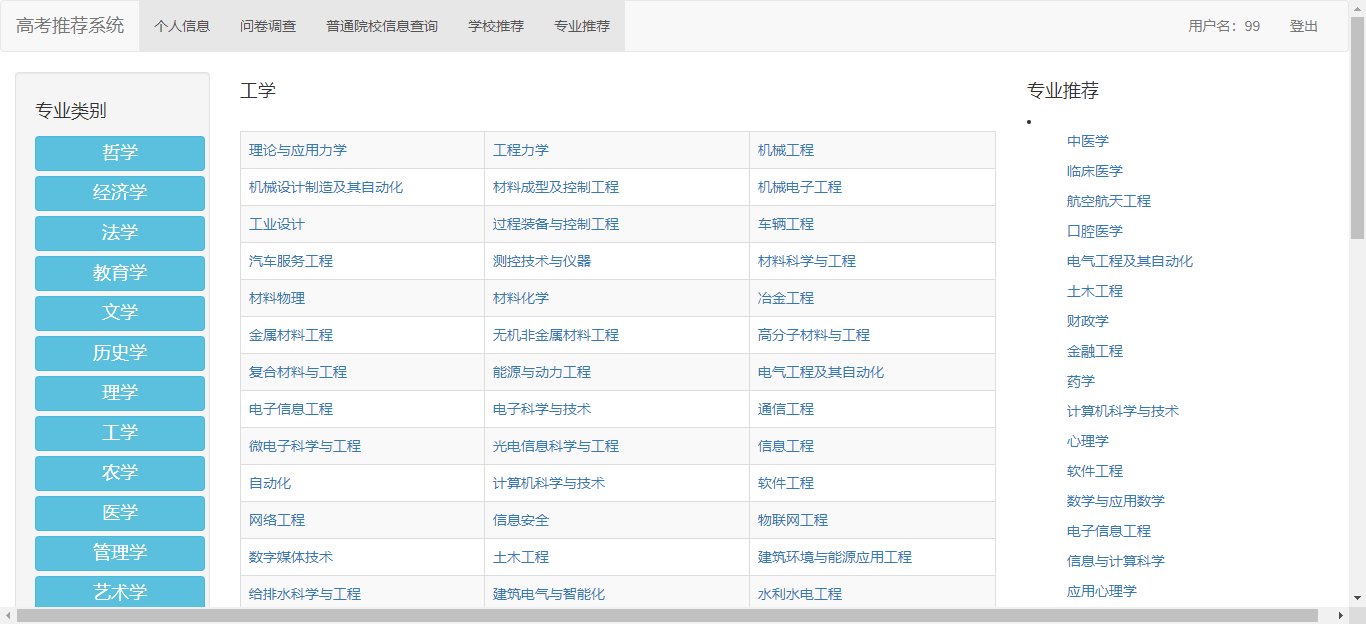Click 信息安全 major link
The width and height of the screenshot is (1366, 624).
[x=521, y=520]
